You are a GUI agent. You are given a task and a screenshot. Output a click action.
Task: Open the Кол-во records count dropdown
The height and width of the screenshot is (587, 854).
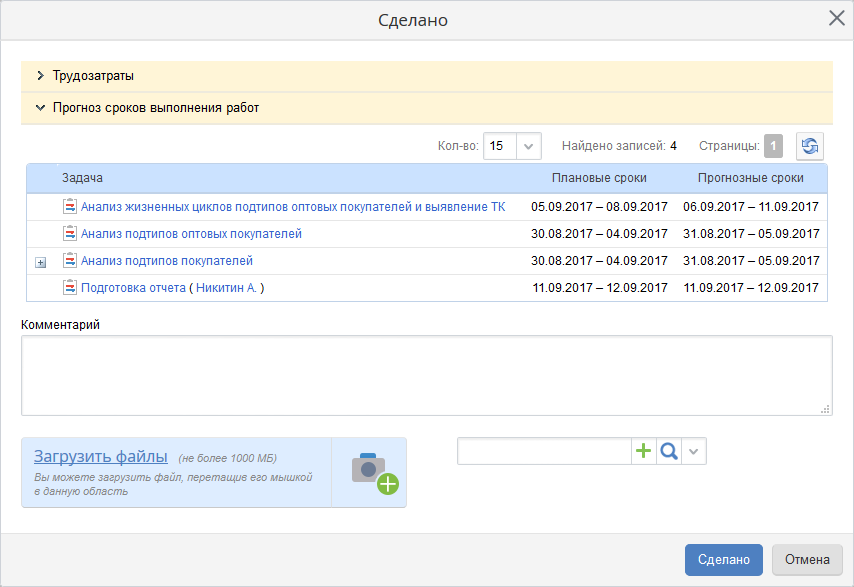pos(529,146)
